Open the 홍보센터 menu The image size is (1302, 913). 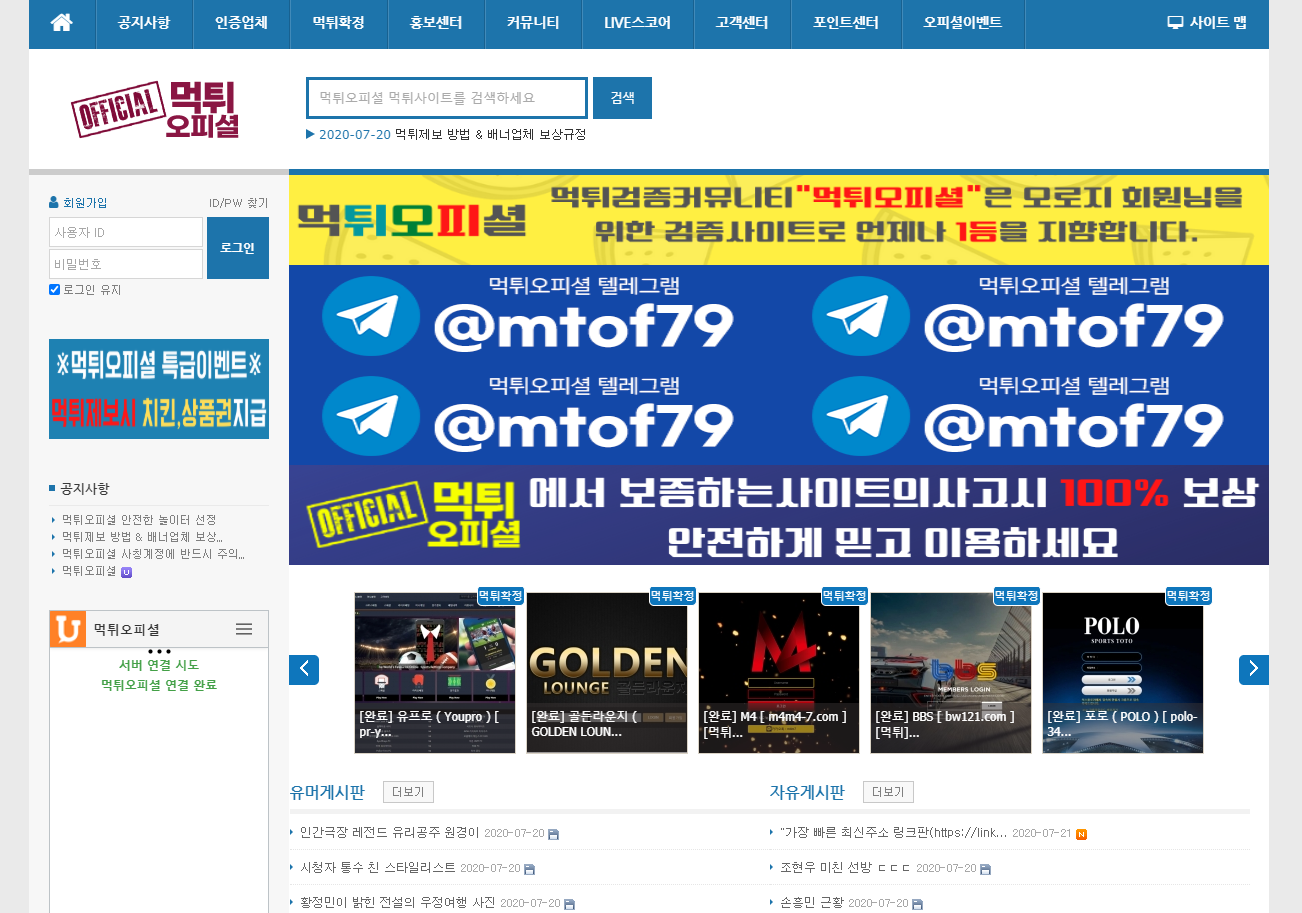click(x=436, y=22)
